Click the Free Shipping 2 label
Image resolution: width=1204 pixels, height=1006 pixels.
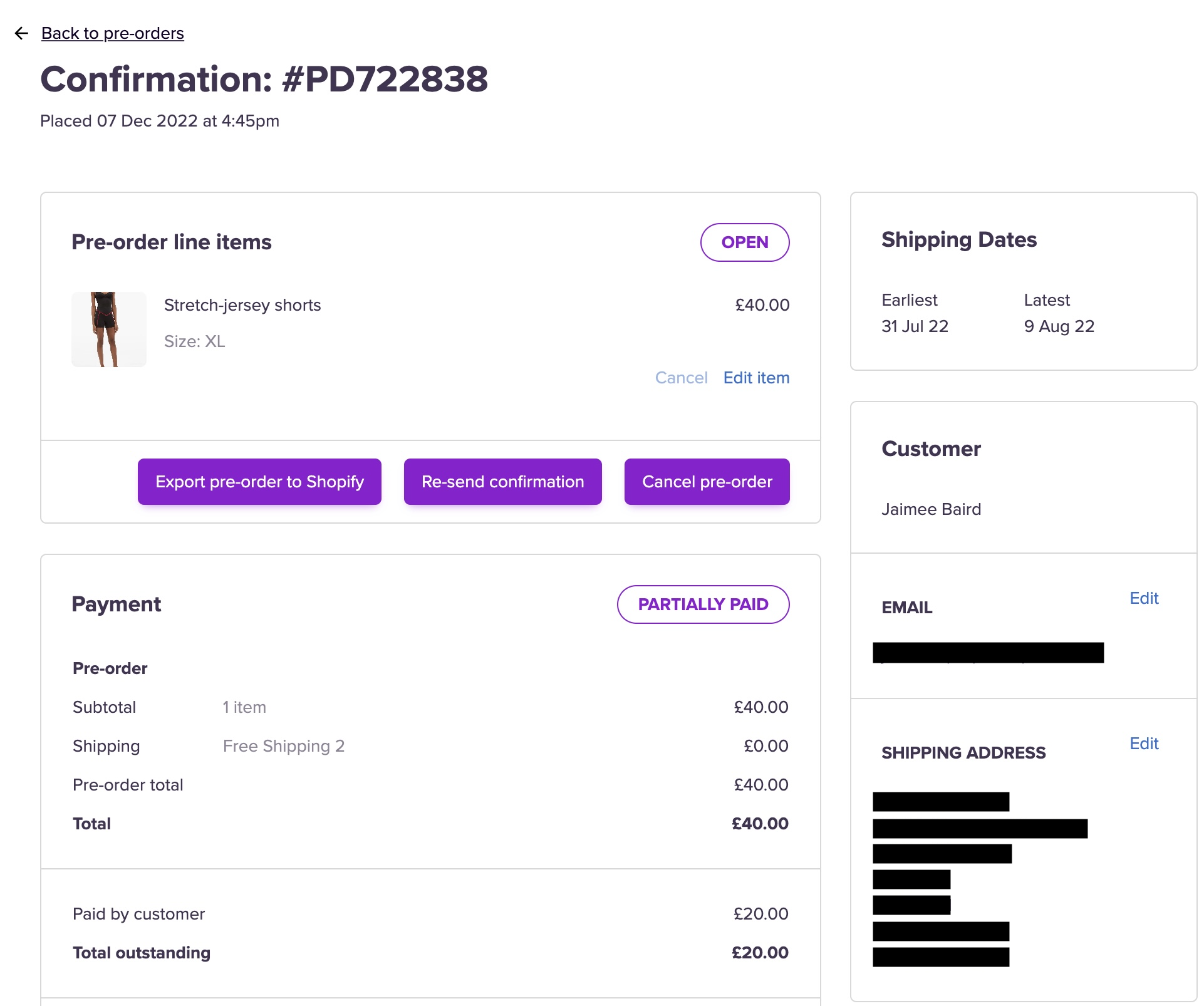click(284, 746)
